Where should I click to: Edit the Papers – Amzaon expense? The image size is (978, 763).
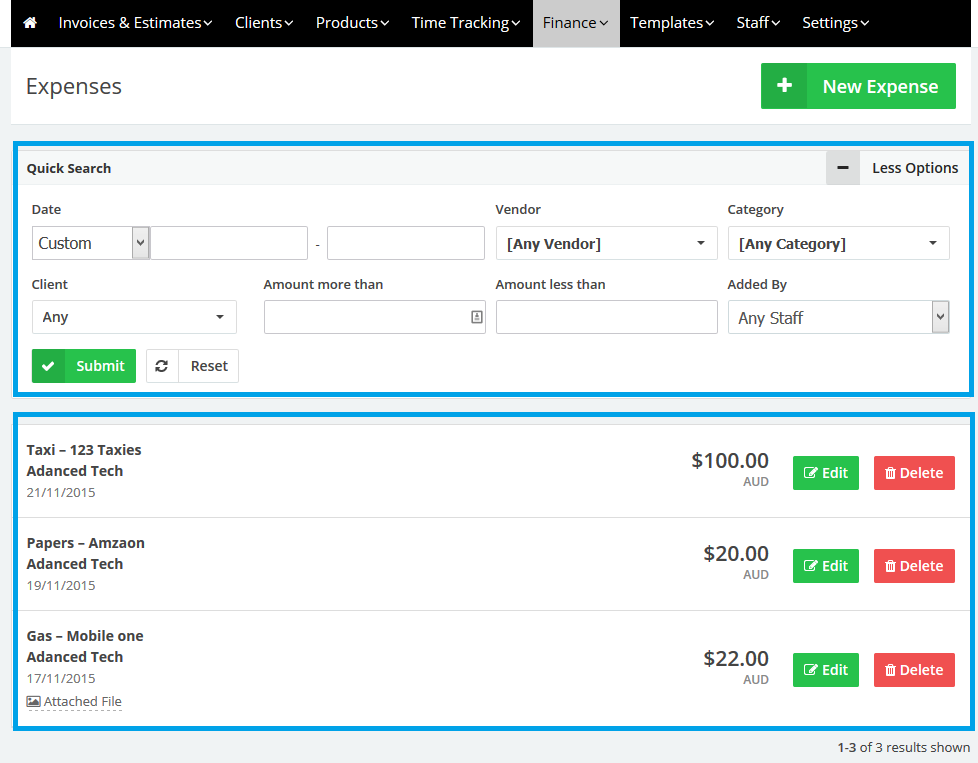pyautogui.click(x=825, y=566)
